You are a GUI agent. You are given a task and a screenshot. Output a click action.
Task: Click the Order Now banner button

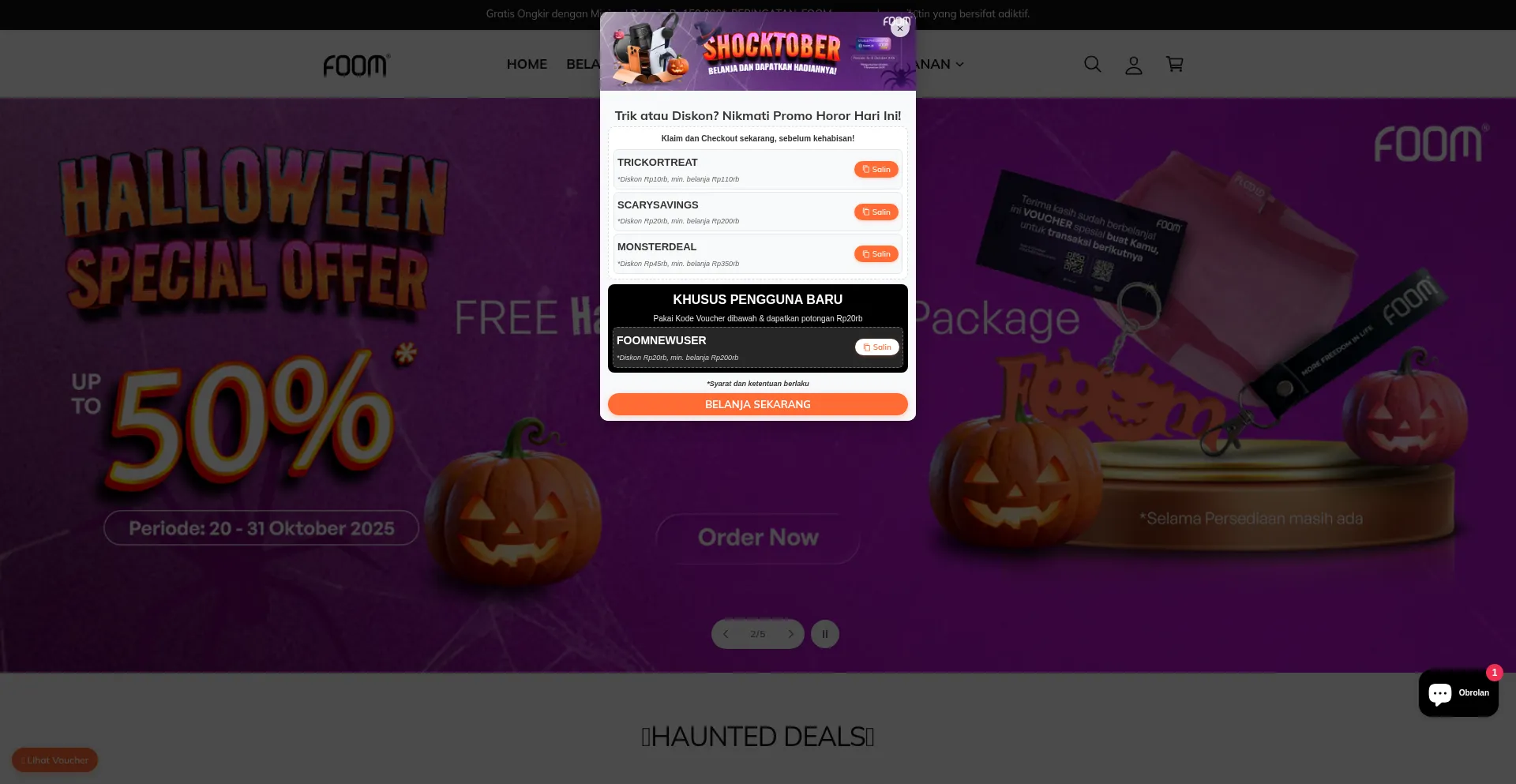(x=758, y=538)
